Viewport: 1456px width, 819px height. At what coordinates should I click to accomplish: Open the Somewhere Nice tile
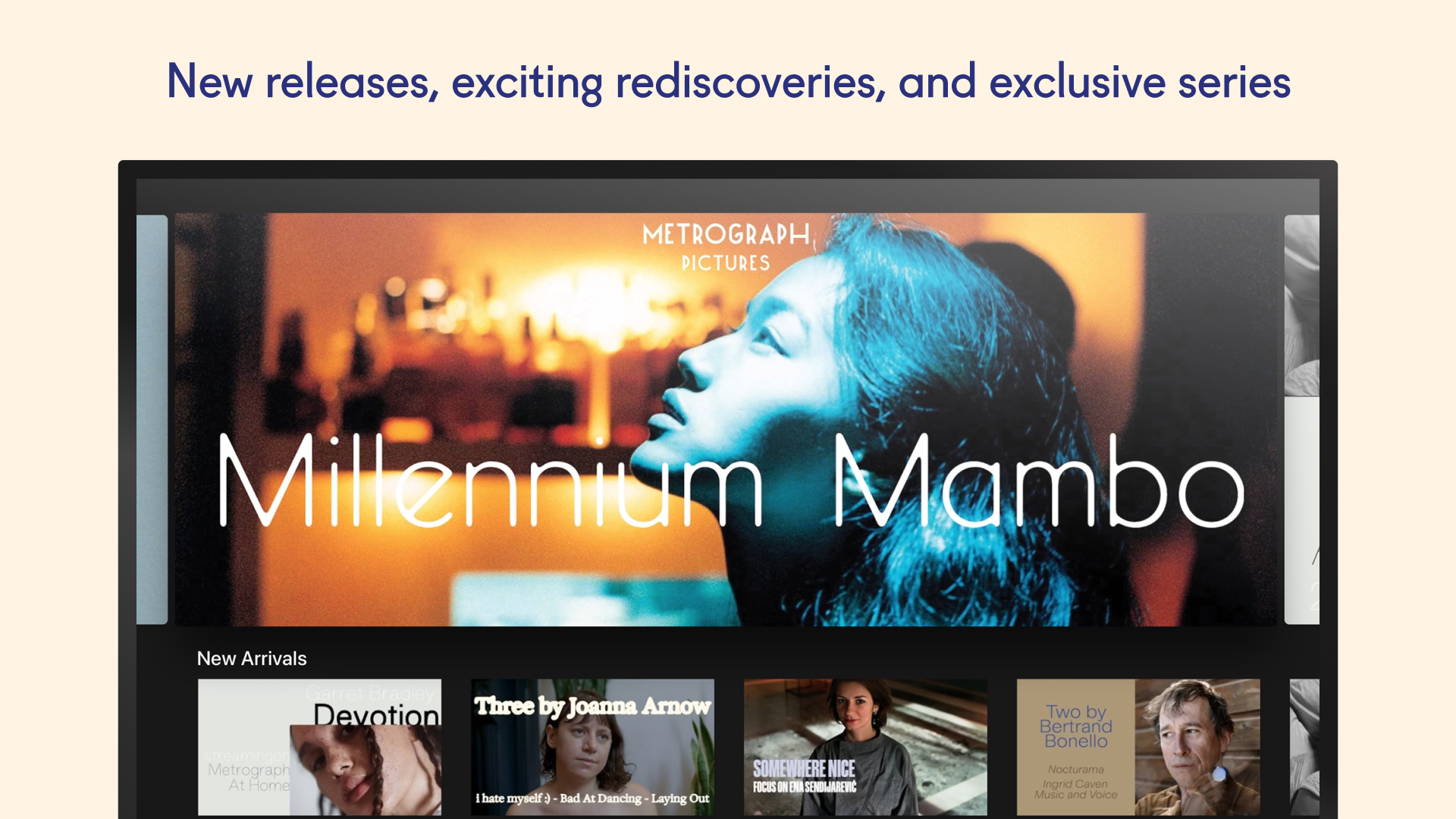865,747
